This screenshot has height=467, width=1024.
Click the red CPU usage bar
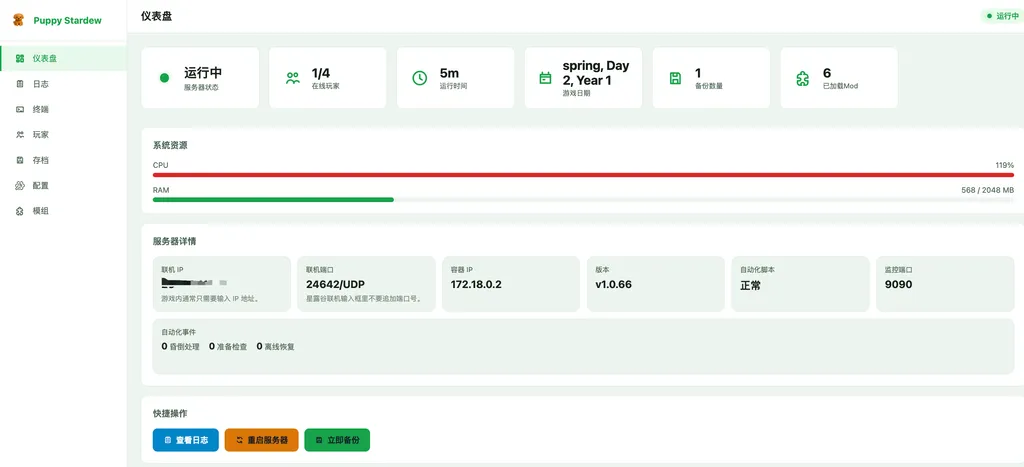point(583,175)
